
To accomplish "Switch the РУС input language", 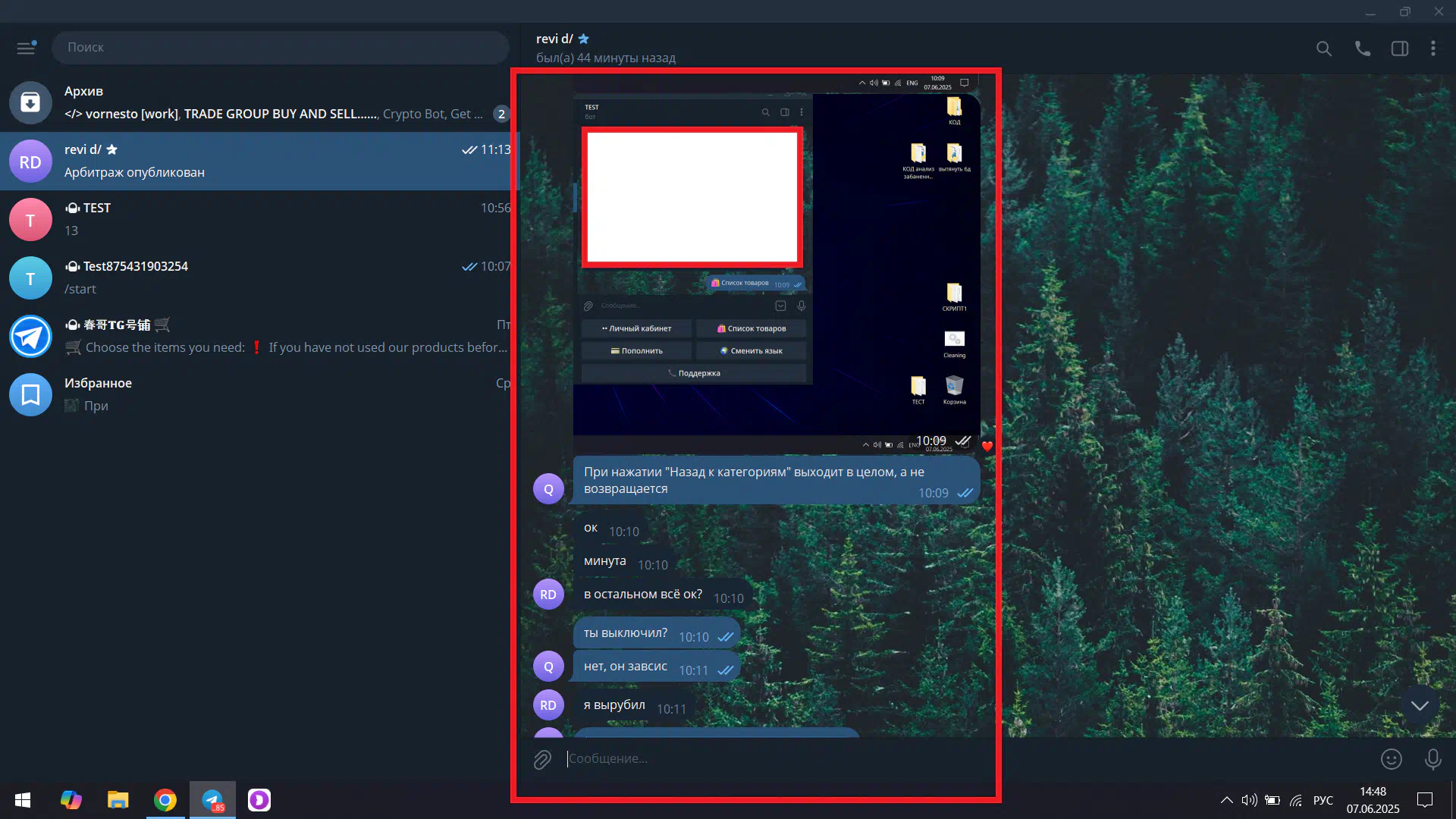I will [1323, 800].
